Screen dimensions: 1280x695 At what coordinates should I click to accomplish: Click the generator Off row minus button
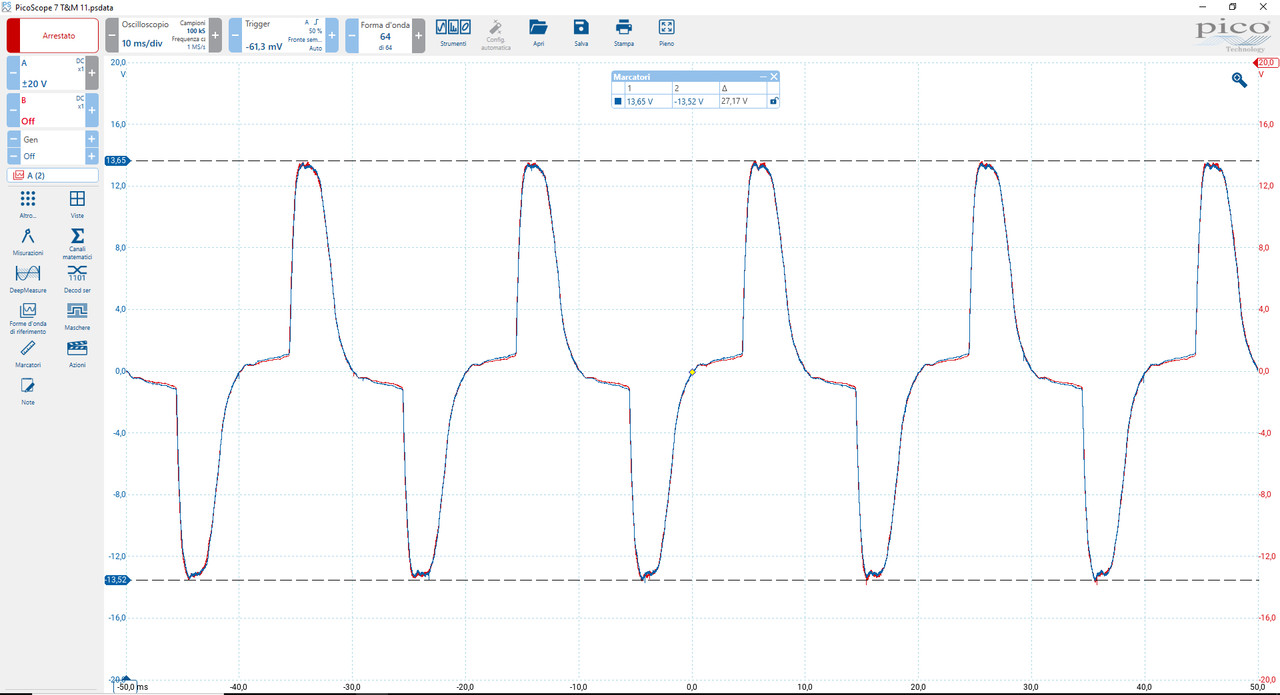(13, 156)
